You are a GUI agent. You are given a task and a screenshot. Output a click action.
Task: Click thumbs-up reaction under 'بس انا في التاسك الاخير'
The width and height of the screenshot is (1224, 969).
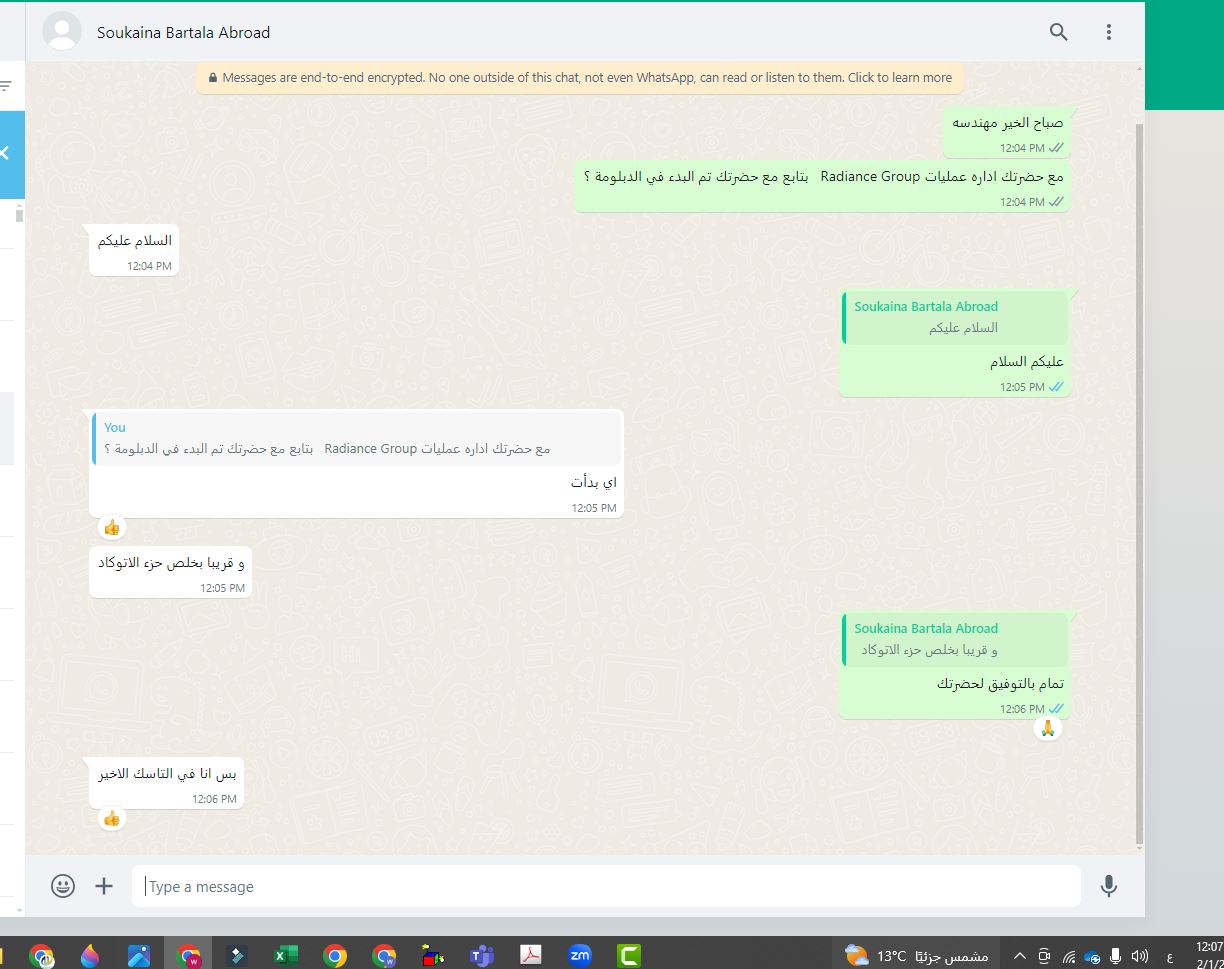111,818
